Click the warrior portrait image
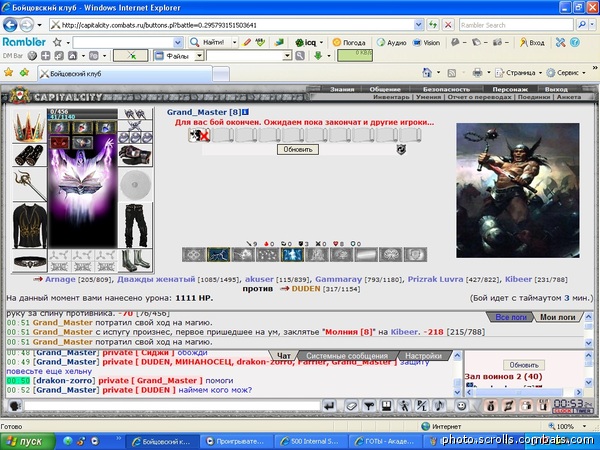 (517, 190)
